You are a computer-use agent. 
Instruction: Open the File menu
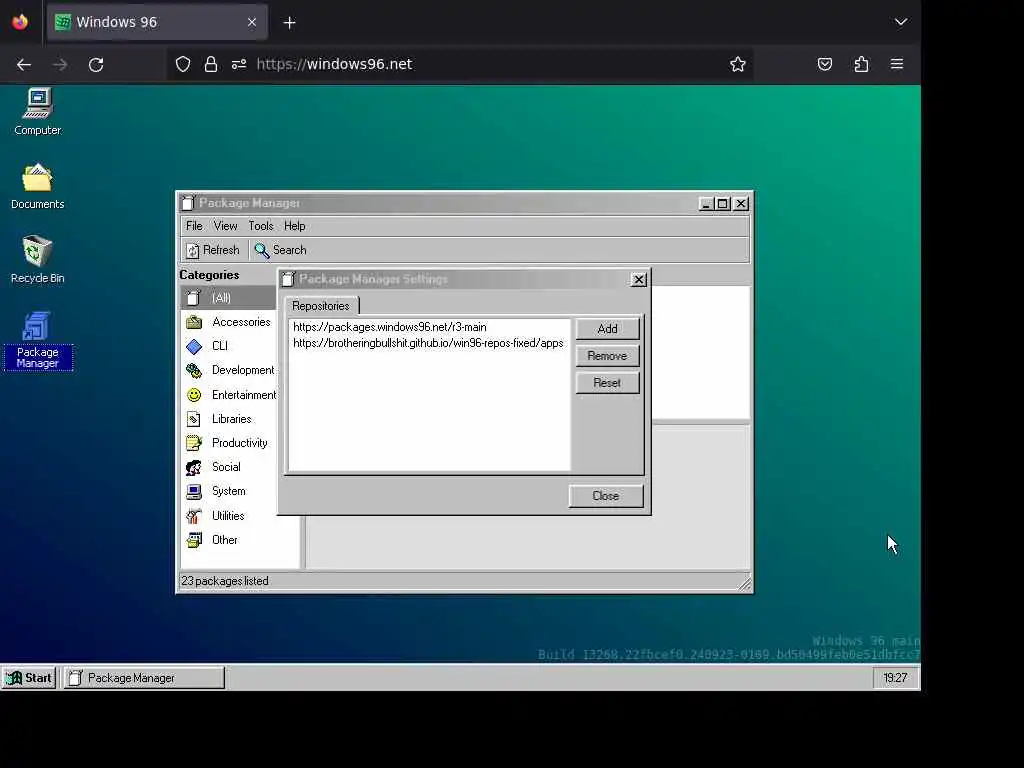(x=194, y=226)
